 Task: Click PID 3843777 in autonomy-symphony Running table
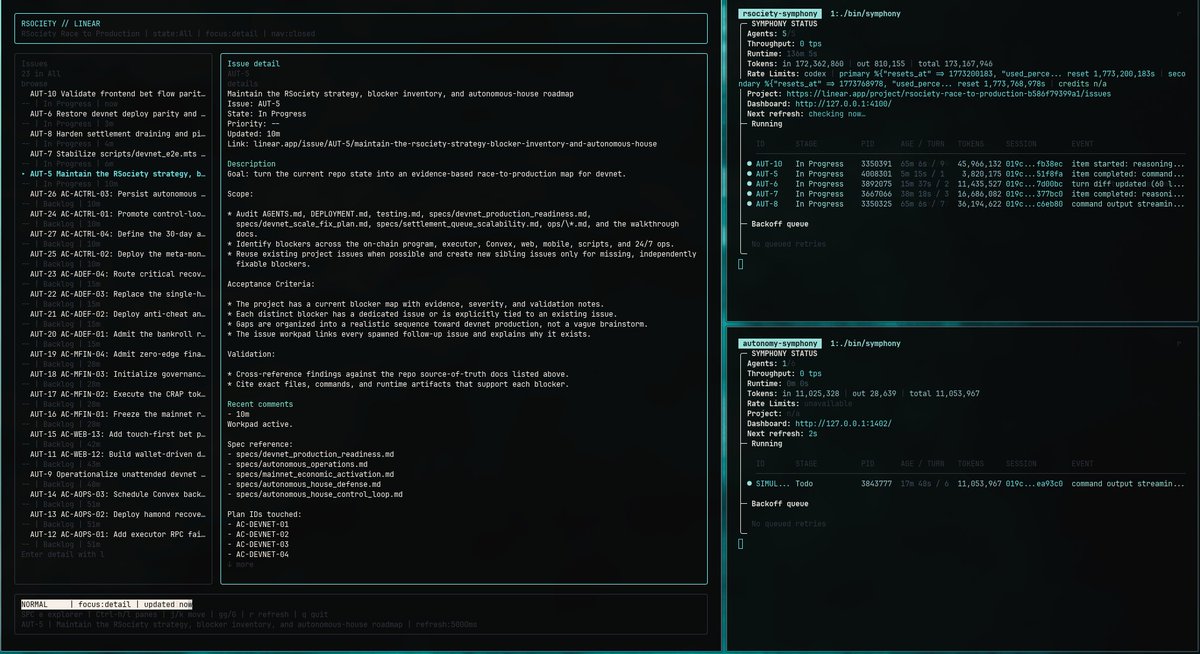coord(877,482)
